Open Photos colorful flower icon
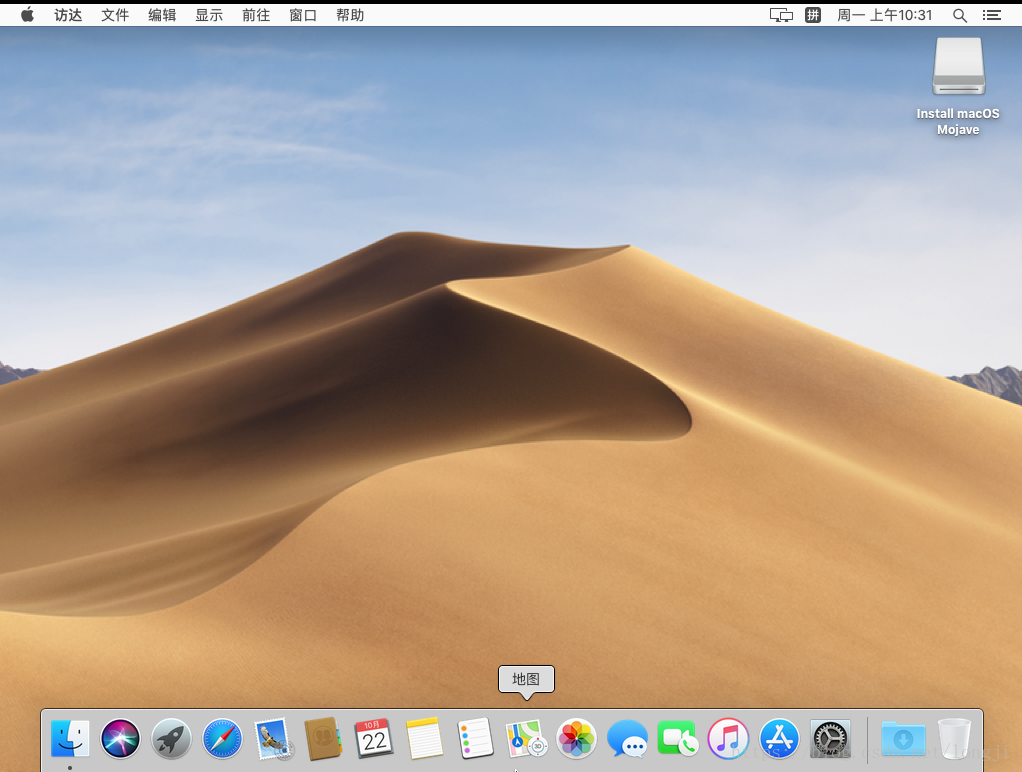This screenshot has height=772, width=1022. (x=577, y=739)
